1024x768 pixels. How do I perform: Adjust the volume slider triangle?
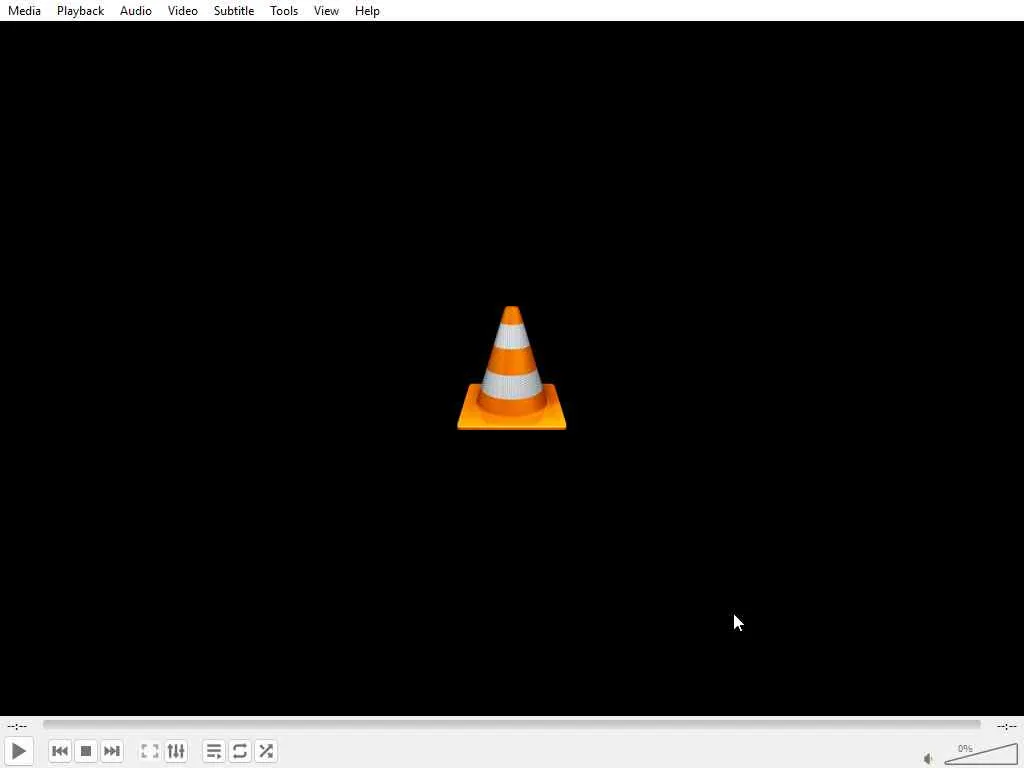(x=981, y=754)
